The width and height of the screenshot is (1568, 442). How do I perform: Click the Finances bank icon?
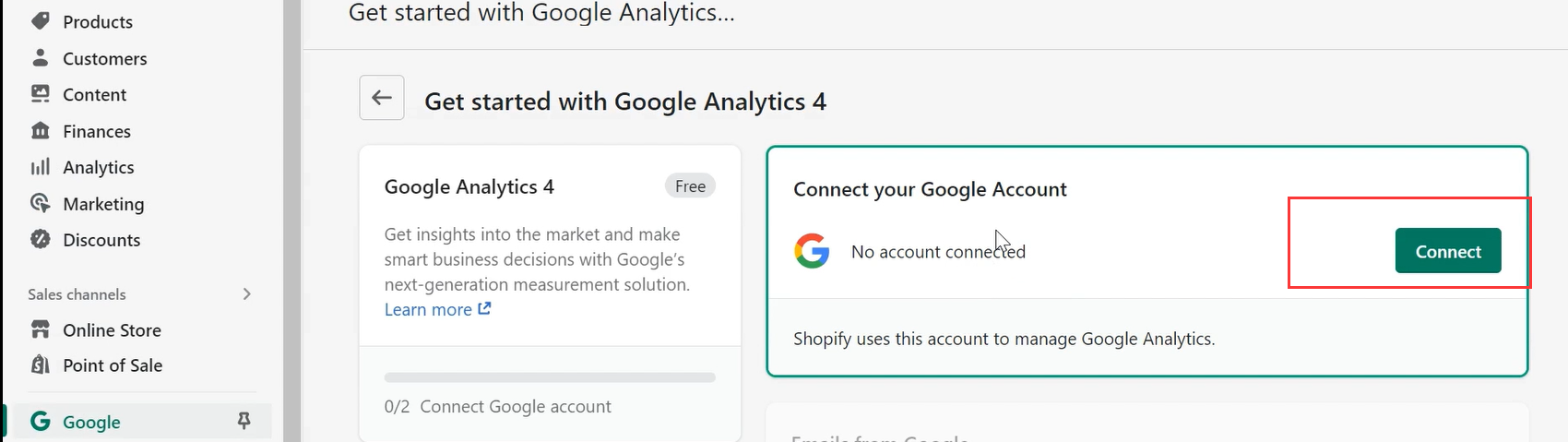41,131
